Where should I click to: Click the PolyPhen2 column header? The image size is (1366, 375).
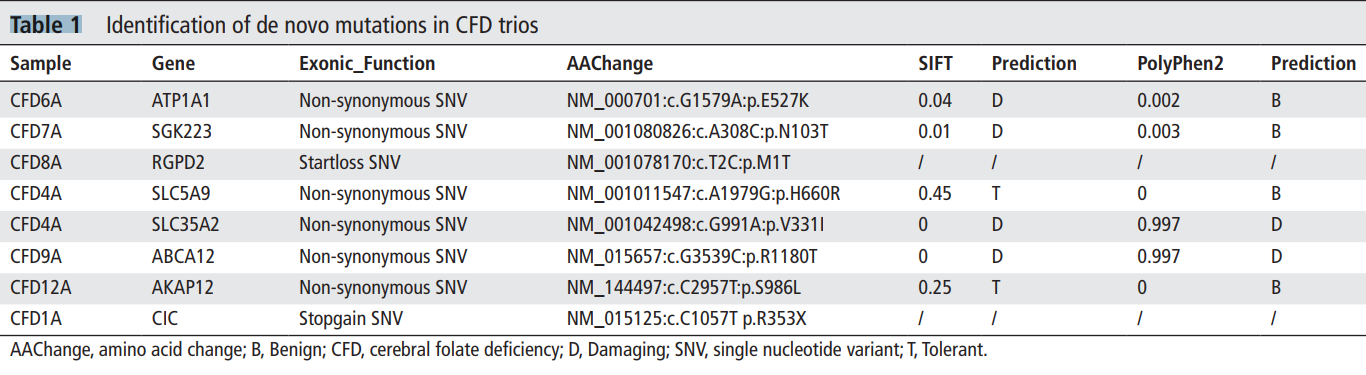coord(1180,64)
